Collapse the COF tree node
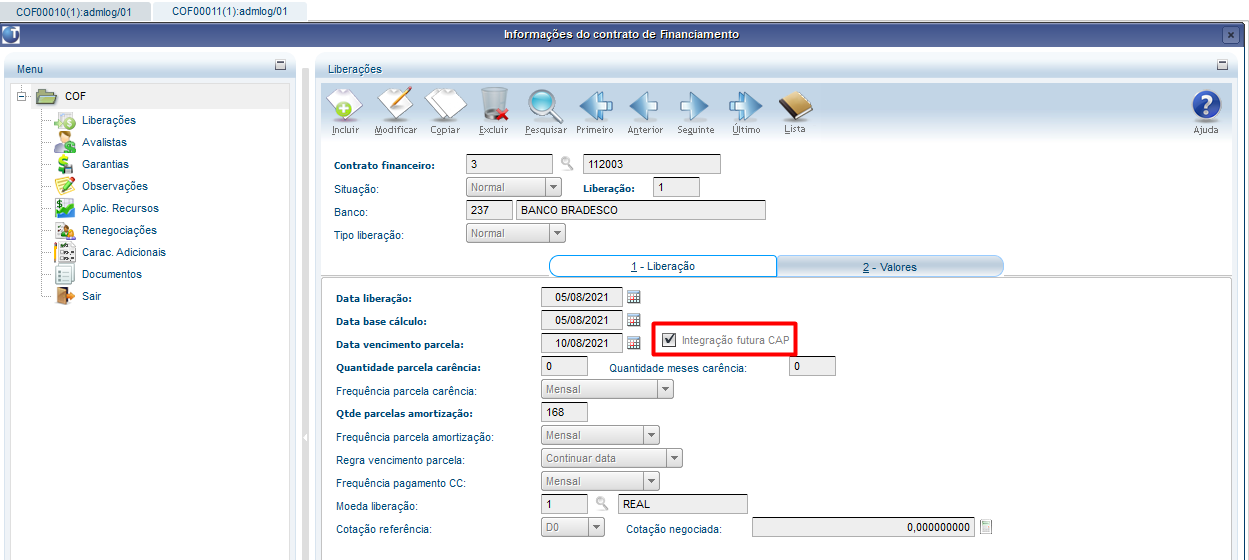This screenshot has height=560, width=1249. point(21,97)
